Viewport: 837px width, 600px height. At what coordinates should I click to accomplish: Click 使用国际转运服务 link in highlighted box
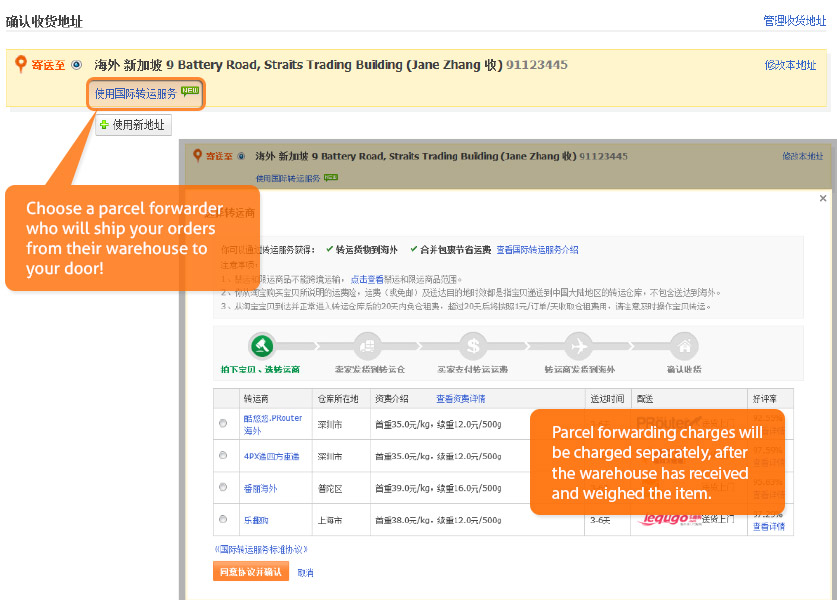pyautogui.click(x=135, y=94)
